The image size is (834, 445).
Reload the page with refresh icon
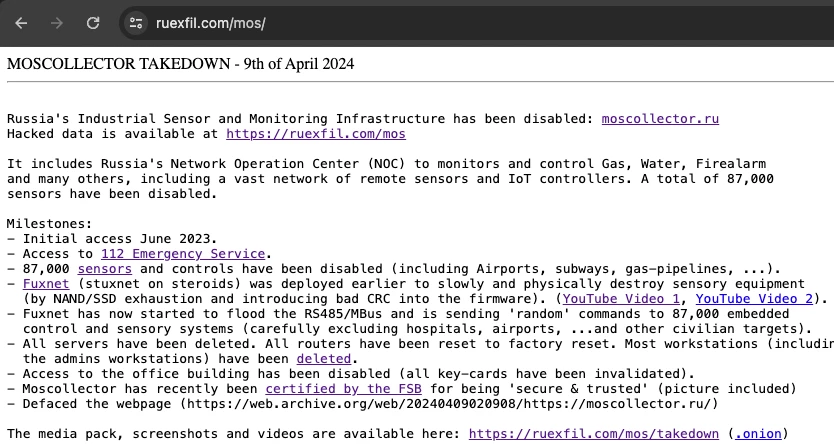pos(93,22)
